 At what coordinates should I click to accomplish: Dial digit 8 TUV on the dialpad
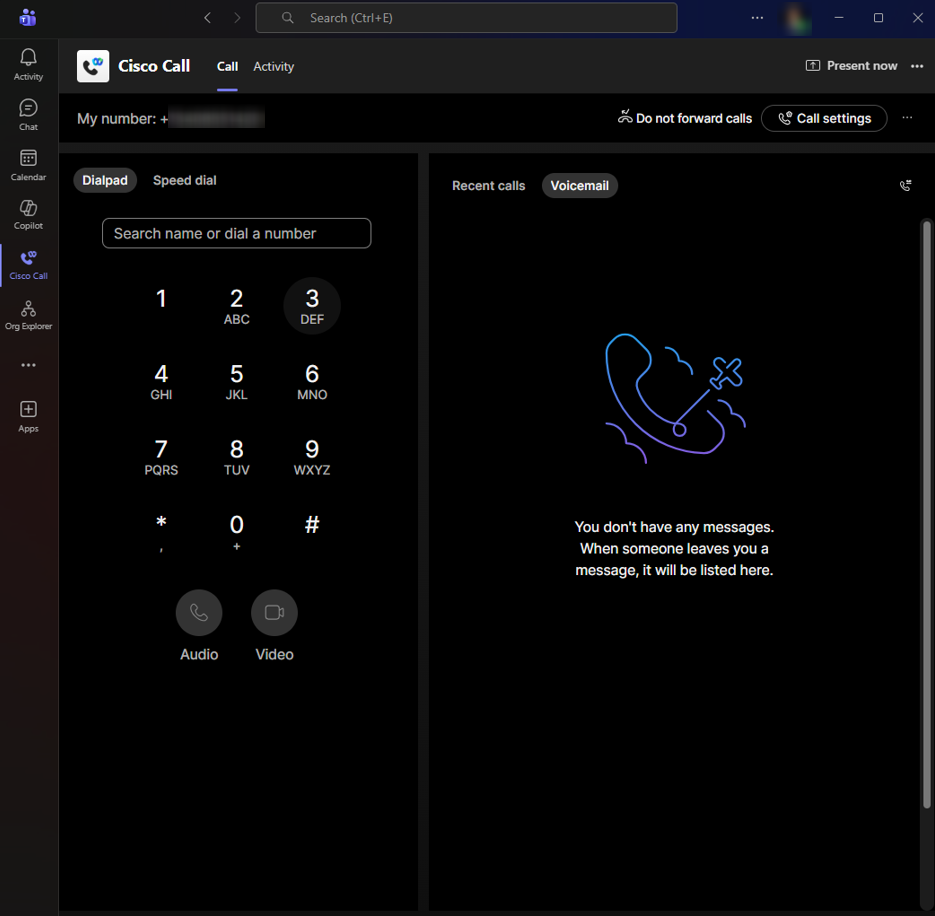click(237, 457)
